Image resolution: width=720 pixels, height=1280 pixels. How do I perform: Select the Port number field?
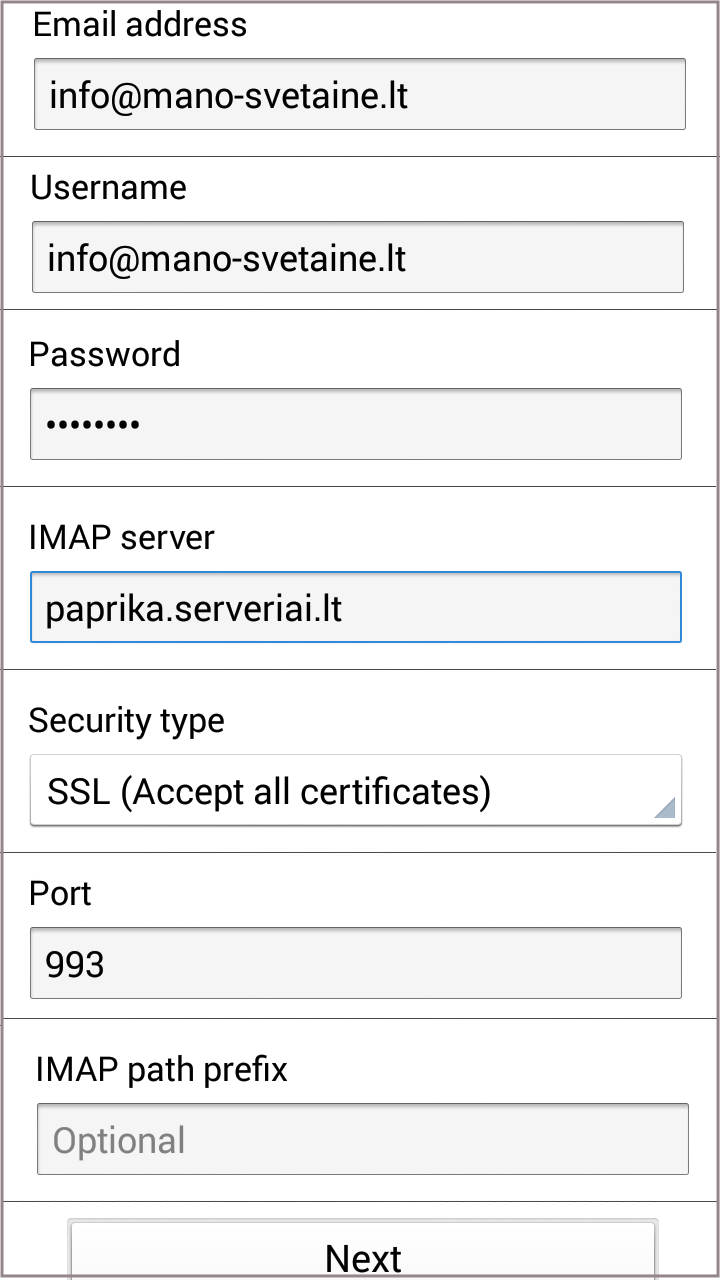click(x=355, y=963)
